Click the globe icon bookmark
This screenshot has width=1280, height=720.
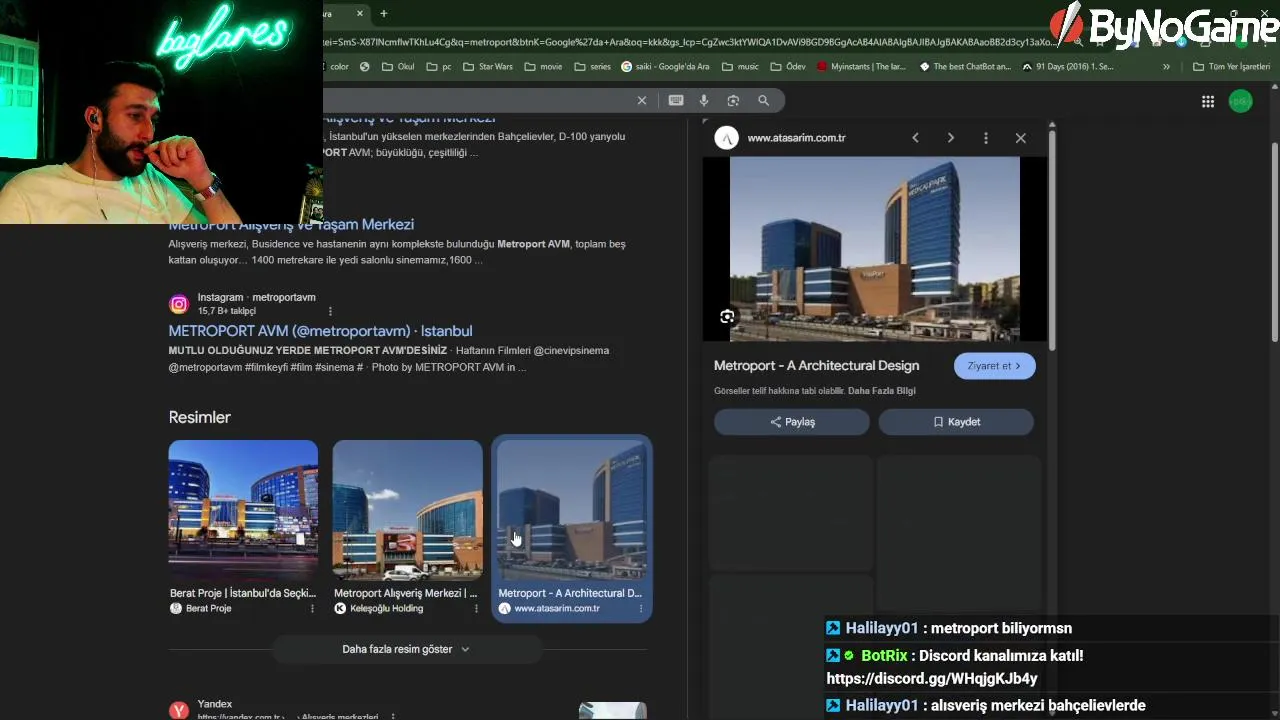364,67
